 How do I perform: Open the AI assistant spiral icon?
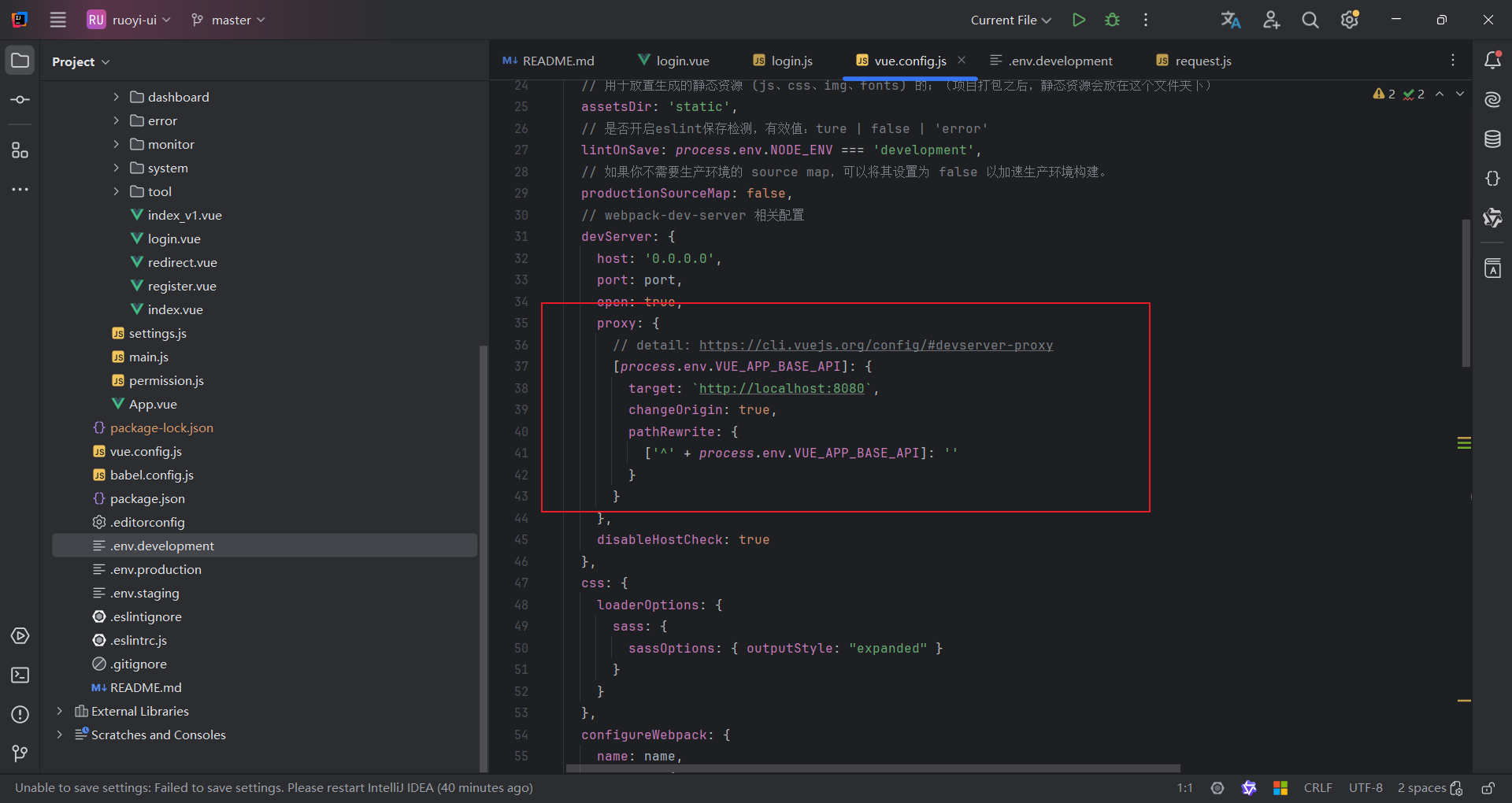pyautogui.click(x=1492, y=100)
